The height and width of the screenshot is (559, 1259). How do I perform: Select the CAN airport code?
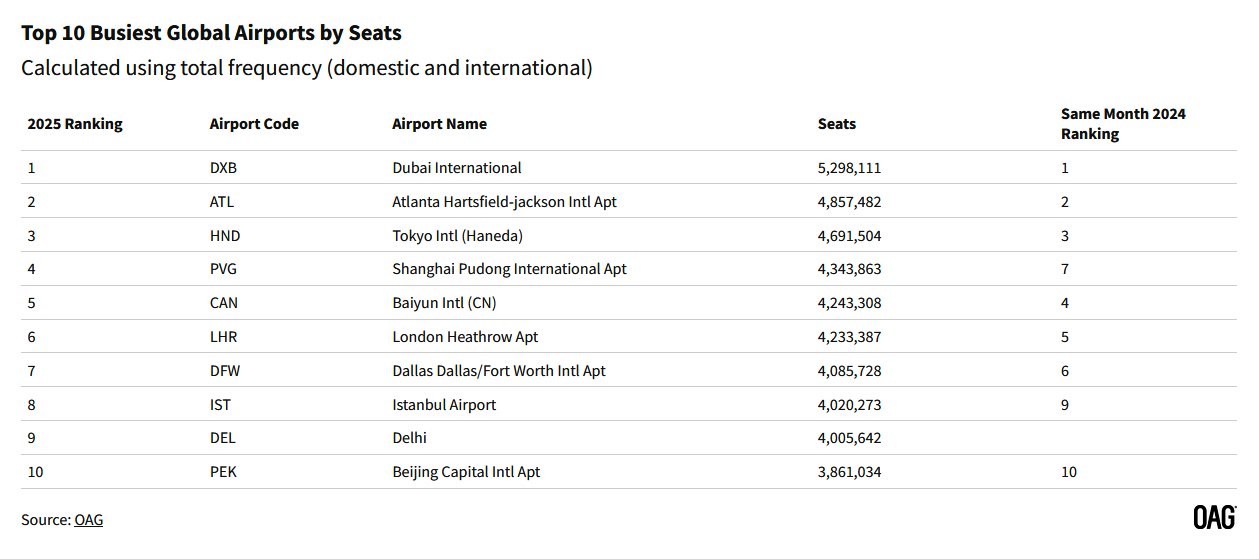point(224,303)
